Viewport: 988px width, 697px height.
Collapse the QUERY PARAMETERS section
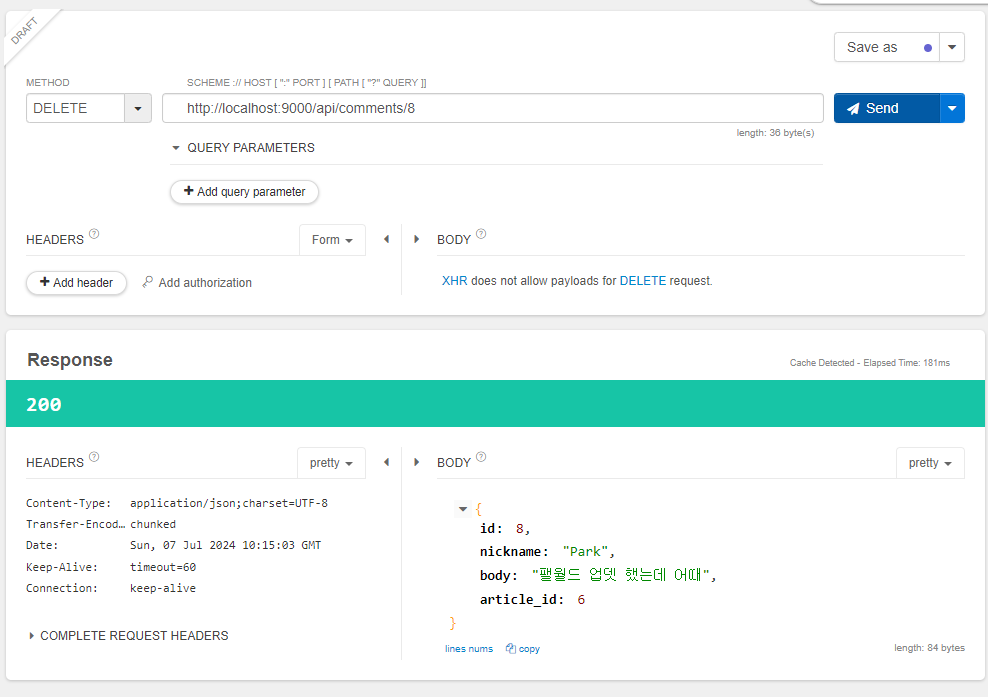pyautogui.click(x=176, y=148)
